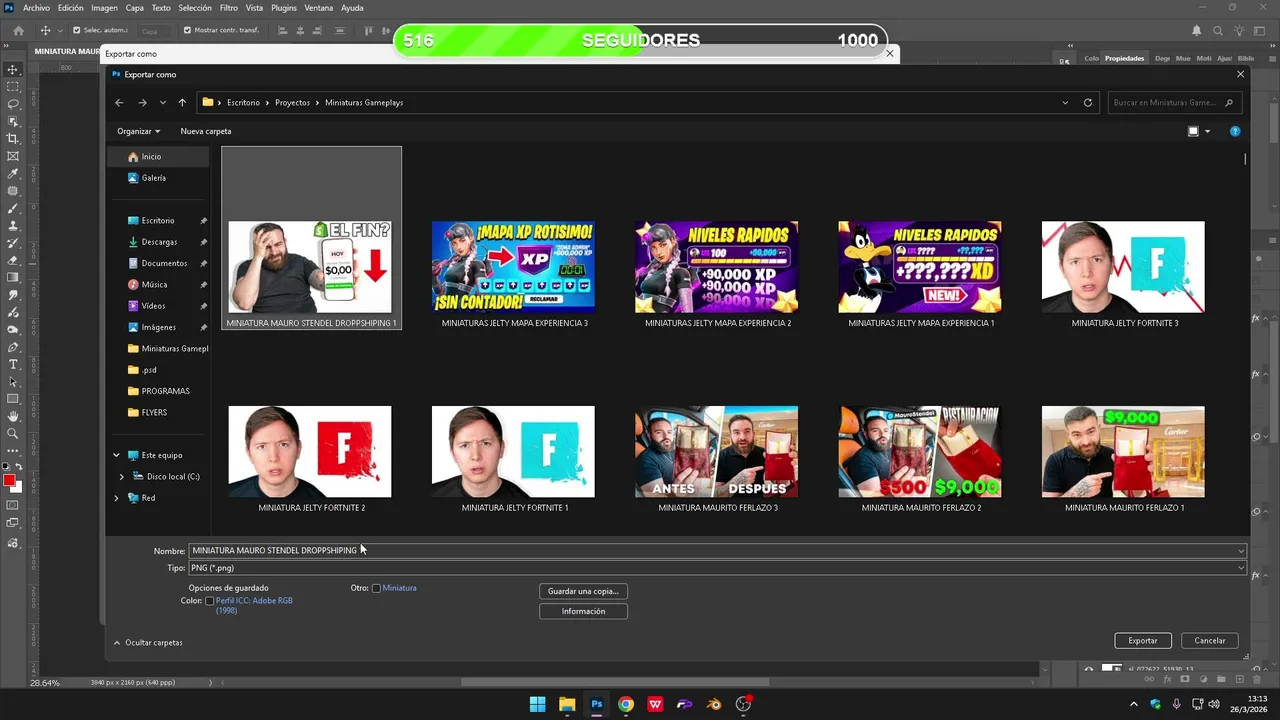The width and height of the screenshot is (1280, 720).
Task: Open the Ventana menu
Action: [319, 8]
